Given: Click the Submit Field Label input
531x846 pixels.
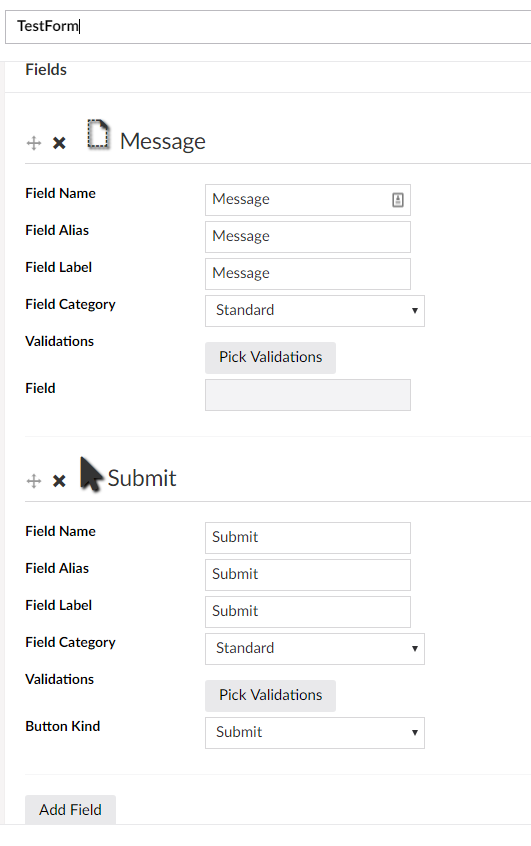Looking at the screenshot, I should (x=308, y=612).
